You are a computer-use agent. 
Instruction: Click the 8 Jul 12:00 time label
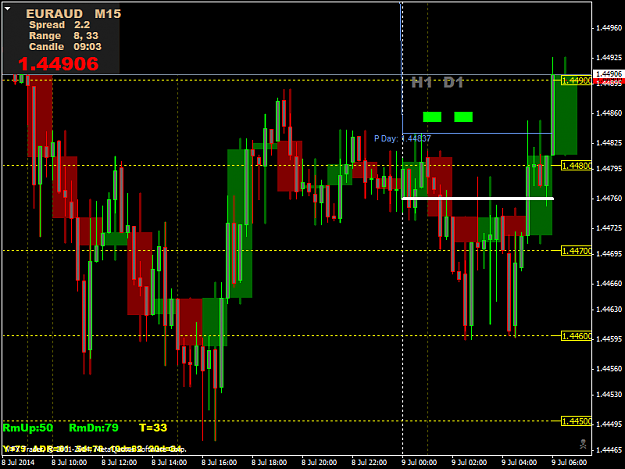click(x=119, y=462)
